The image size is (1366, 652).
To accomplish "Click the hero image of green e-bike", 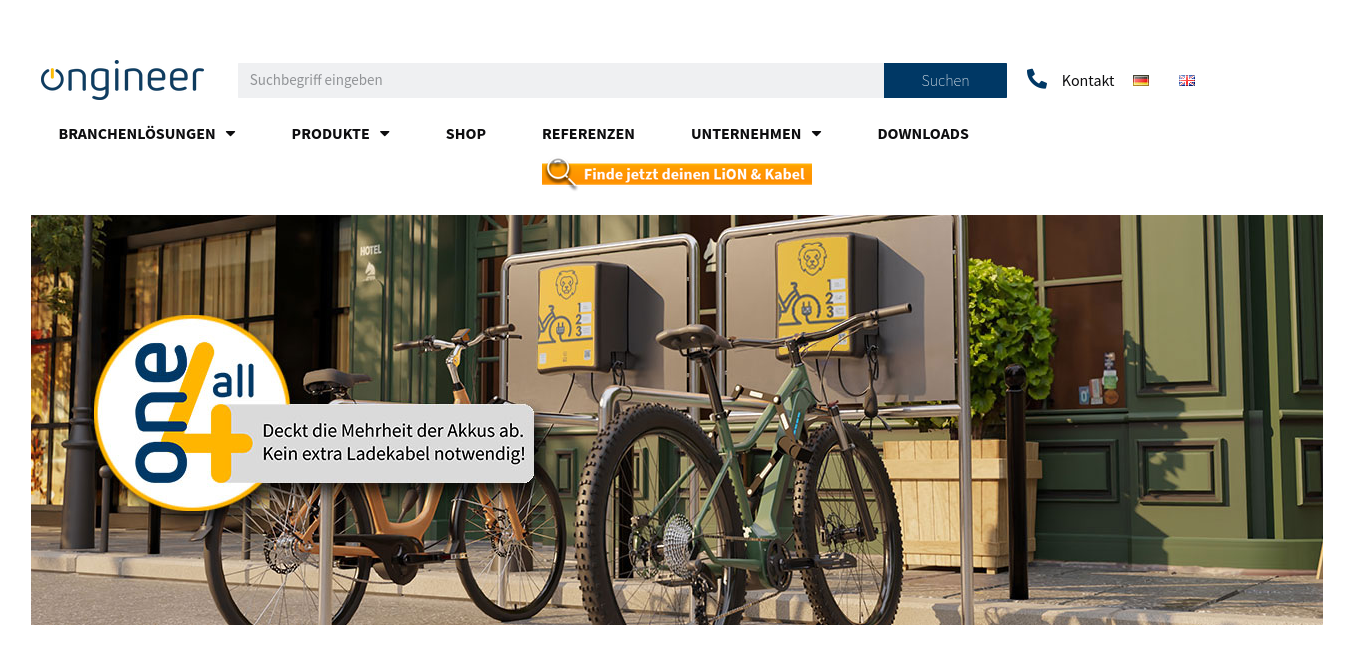I will click(x=677, y=420).
